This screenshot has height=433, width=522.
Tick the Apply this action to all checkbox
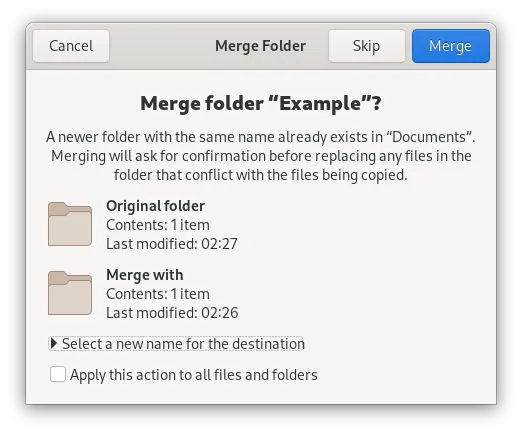[58, 374]
